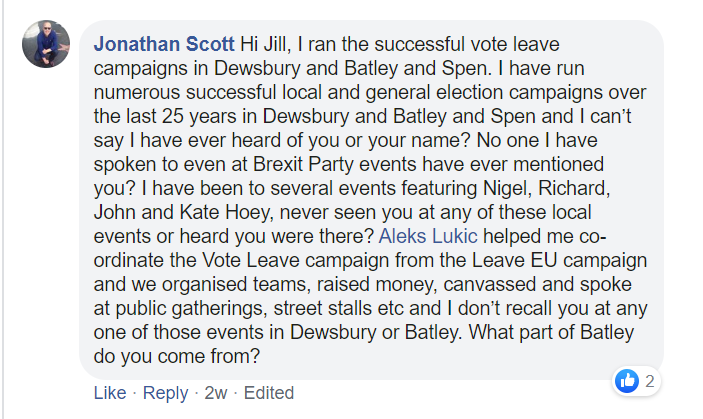Open the 2w timestamp link
703x419 pixels.
point(215,393)
